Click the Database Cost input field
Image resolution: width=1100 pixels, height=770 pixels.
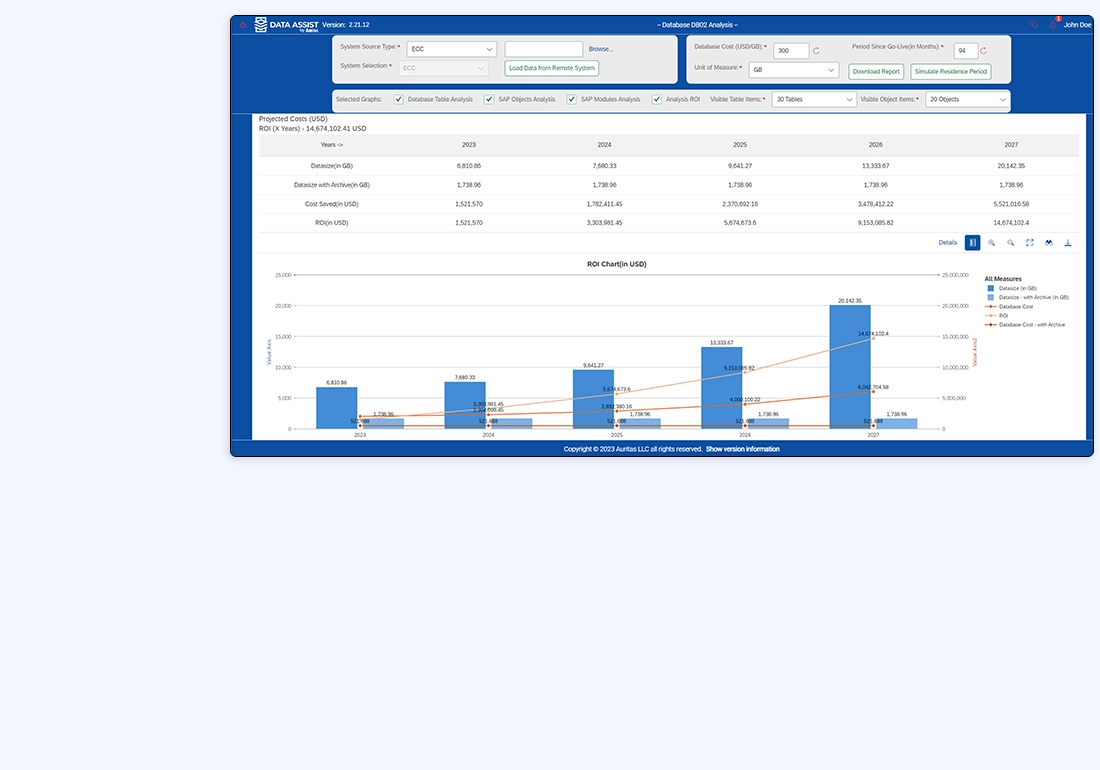791,50
